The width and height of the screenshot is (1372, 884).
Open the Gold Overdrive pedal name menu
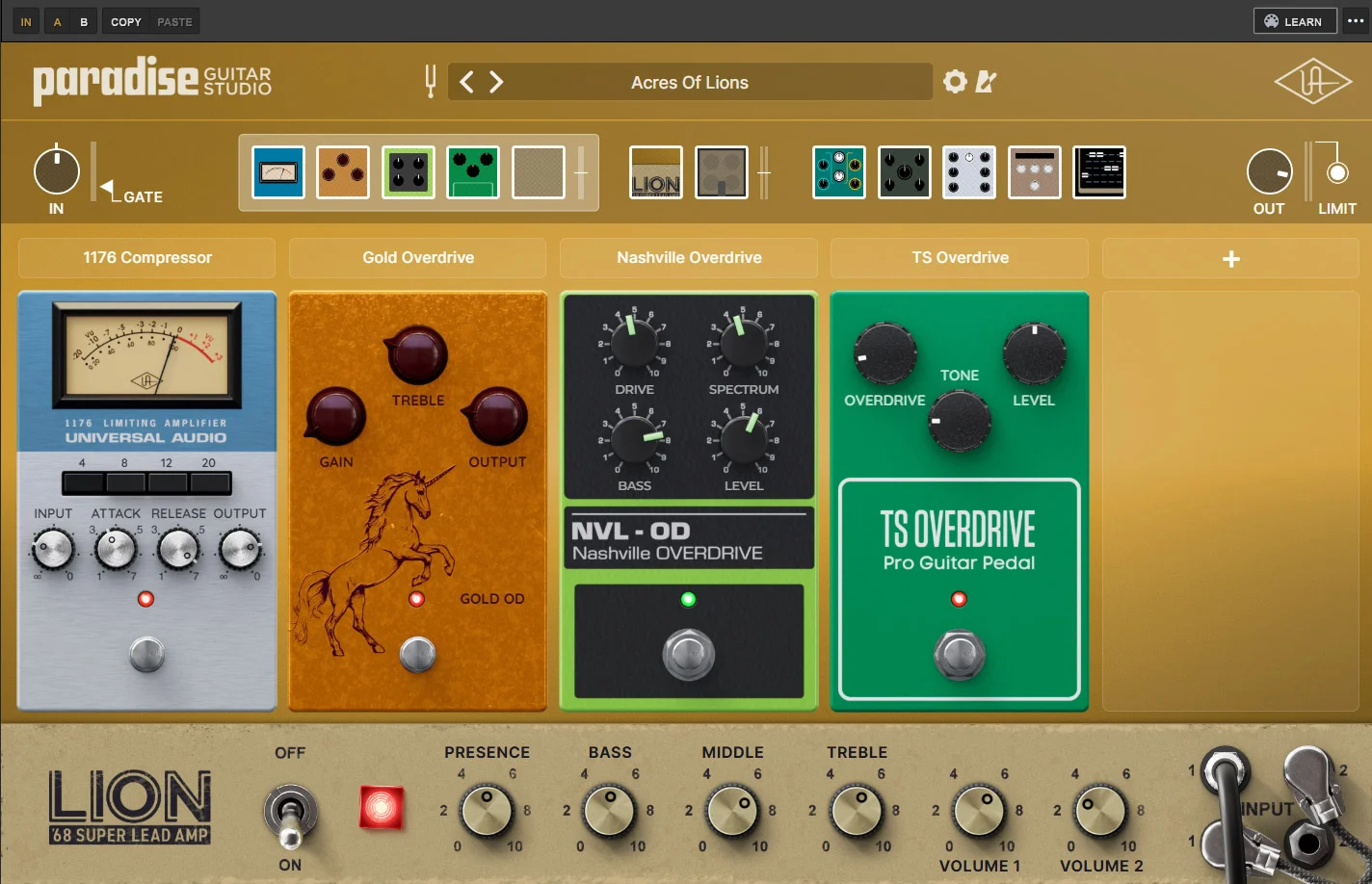(418, 257)
